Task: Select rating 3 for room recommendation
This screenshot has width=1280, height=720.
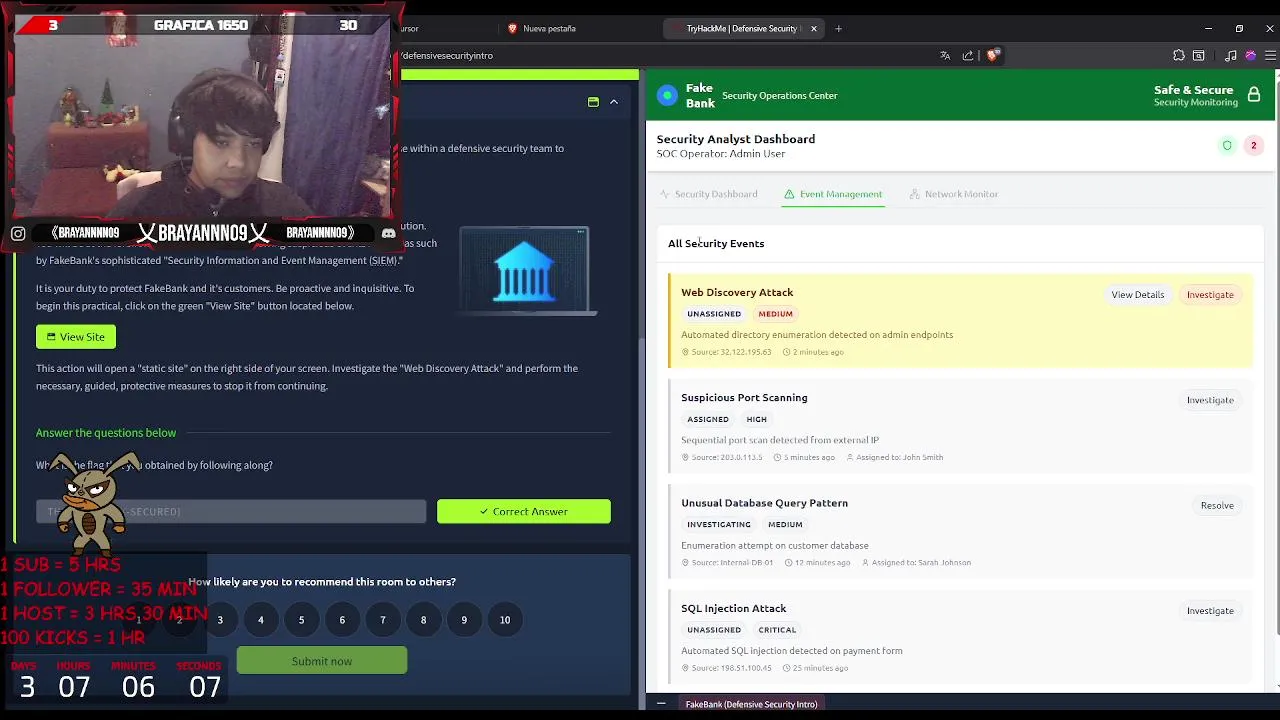Action: click(x=220, y=620)
